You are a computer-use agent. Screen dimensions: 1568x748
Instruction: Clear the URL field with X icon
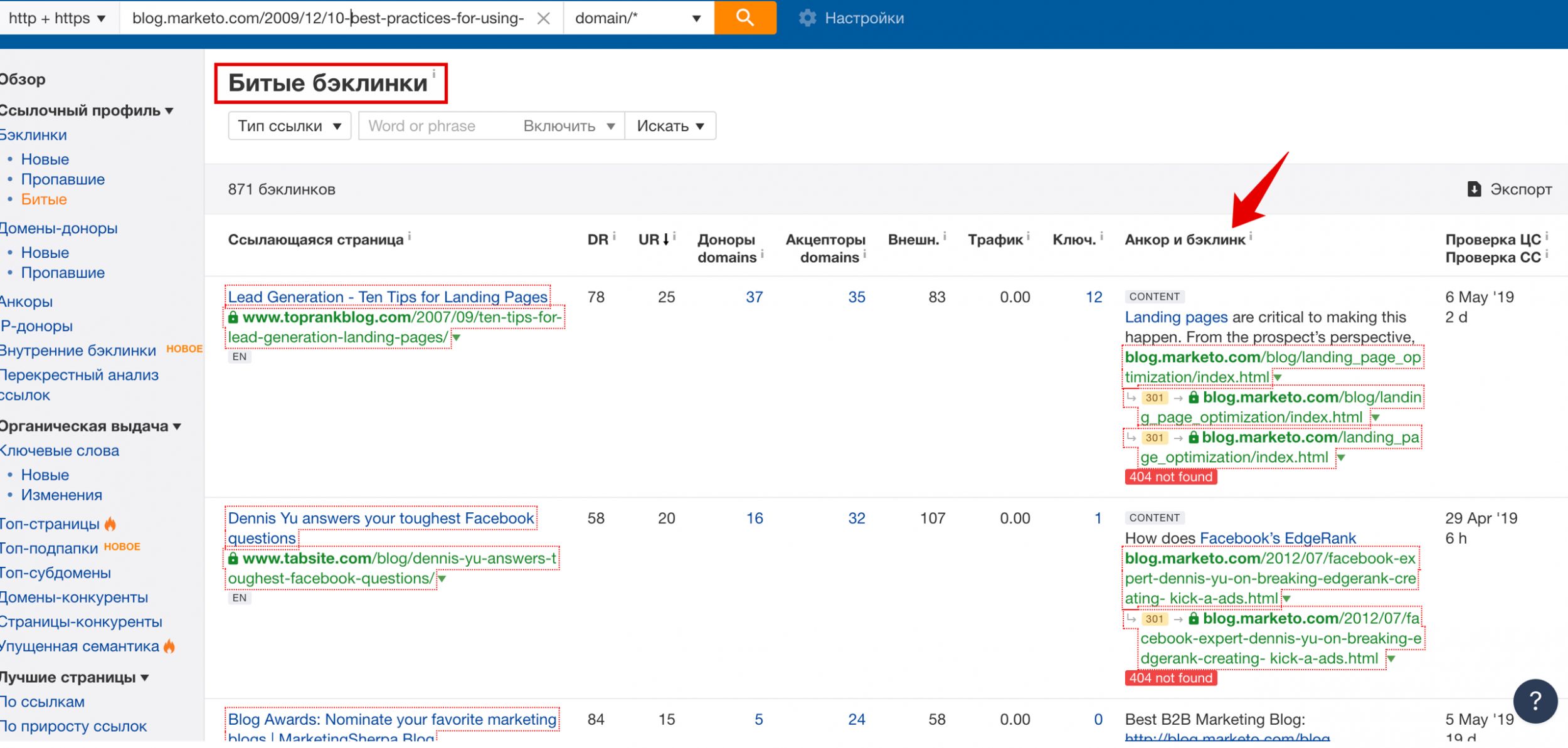[x=543, y=18]
